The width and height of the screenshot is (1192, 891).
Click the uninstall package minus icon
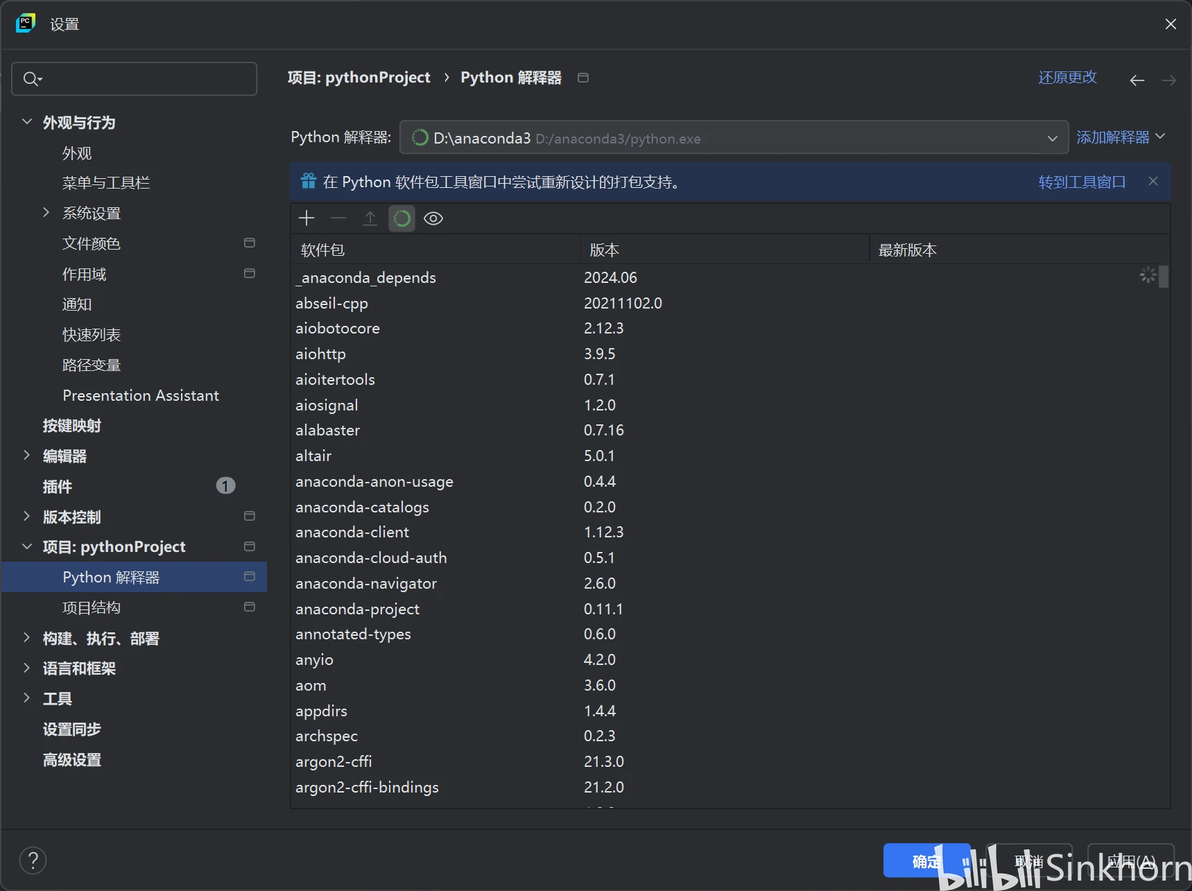pyautogui.click(x=338, y=219)
